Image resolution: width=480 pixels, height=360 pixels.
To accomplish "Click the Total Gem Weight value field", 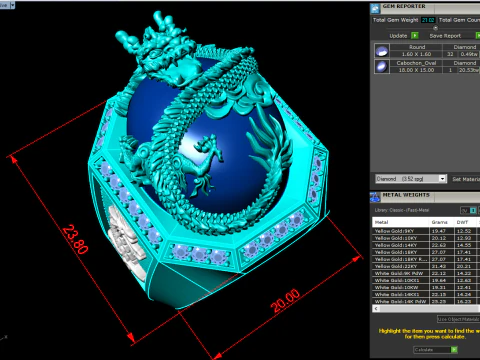I will [428, 20].
